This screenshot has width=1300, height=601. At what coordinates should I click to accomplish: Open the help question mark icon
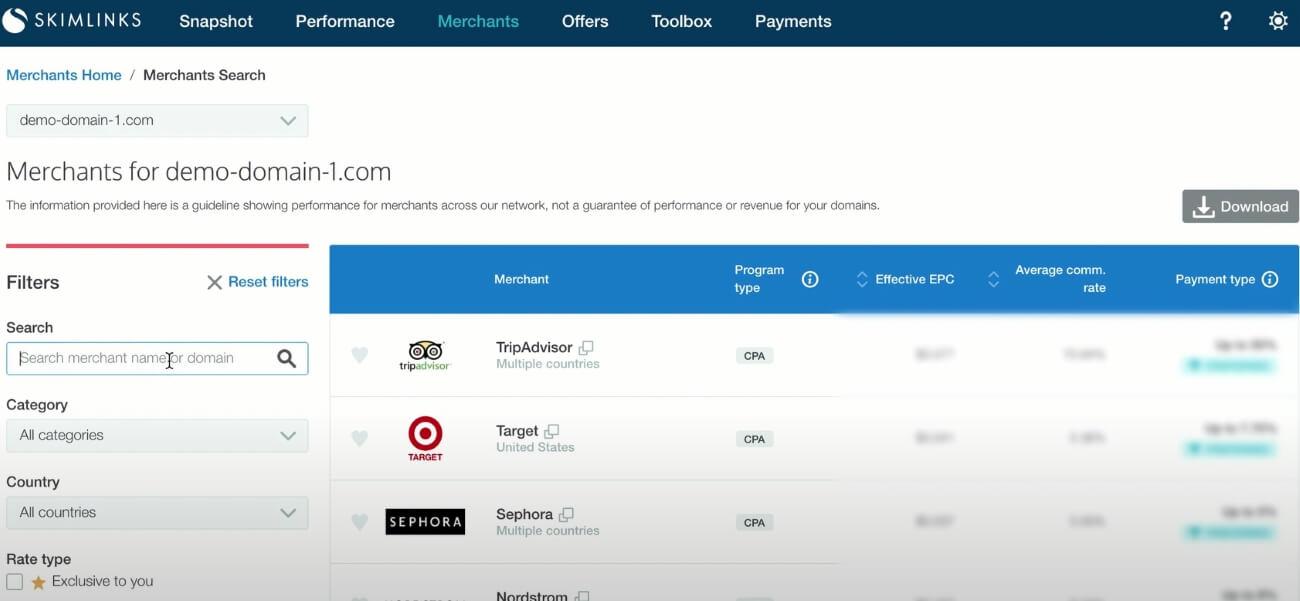[1226, 21]
